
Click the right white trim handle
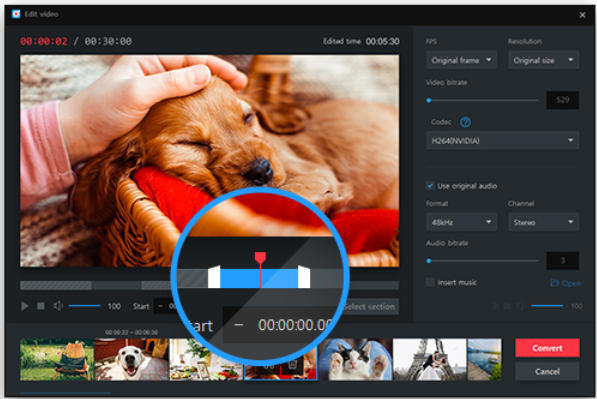coord(304,277)
